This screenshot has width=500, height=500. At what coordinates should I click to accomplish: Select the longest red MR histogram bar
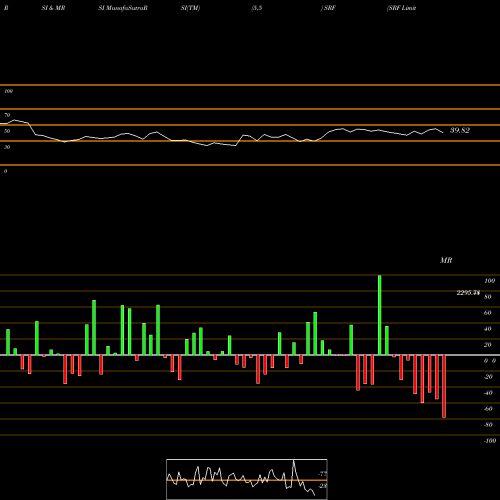tap(444, 386)
